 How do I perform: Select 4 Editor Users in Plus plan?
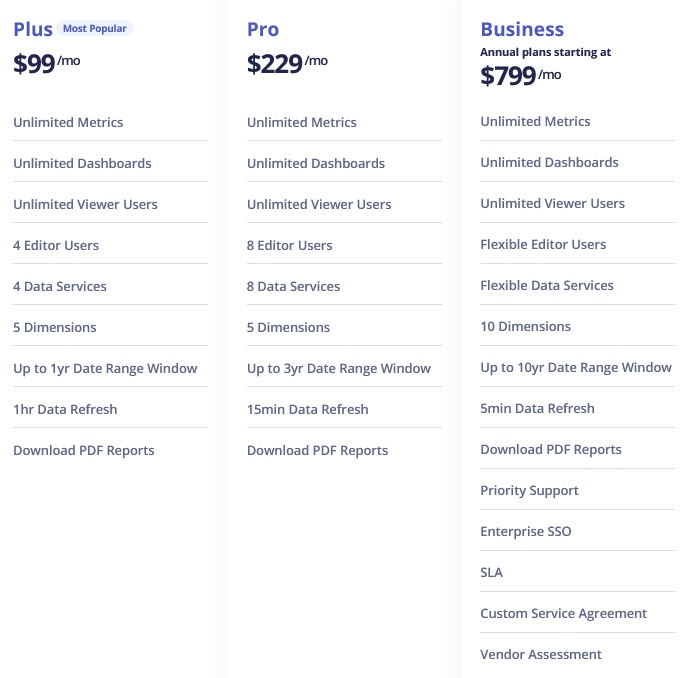[x=56, y=245]
